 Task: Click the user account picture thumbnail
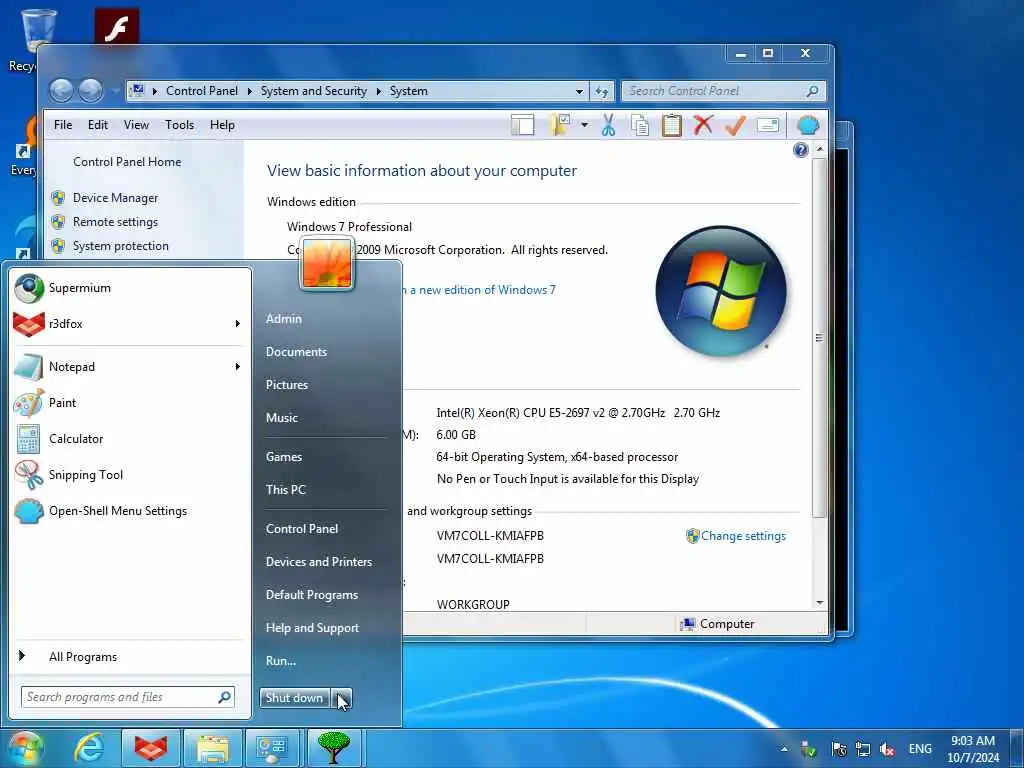[x=327, y=263]
